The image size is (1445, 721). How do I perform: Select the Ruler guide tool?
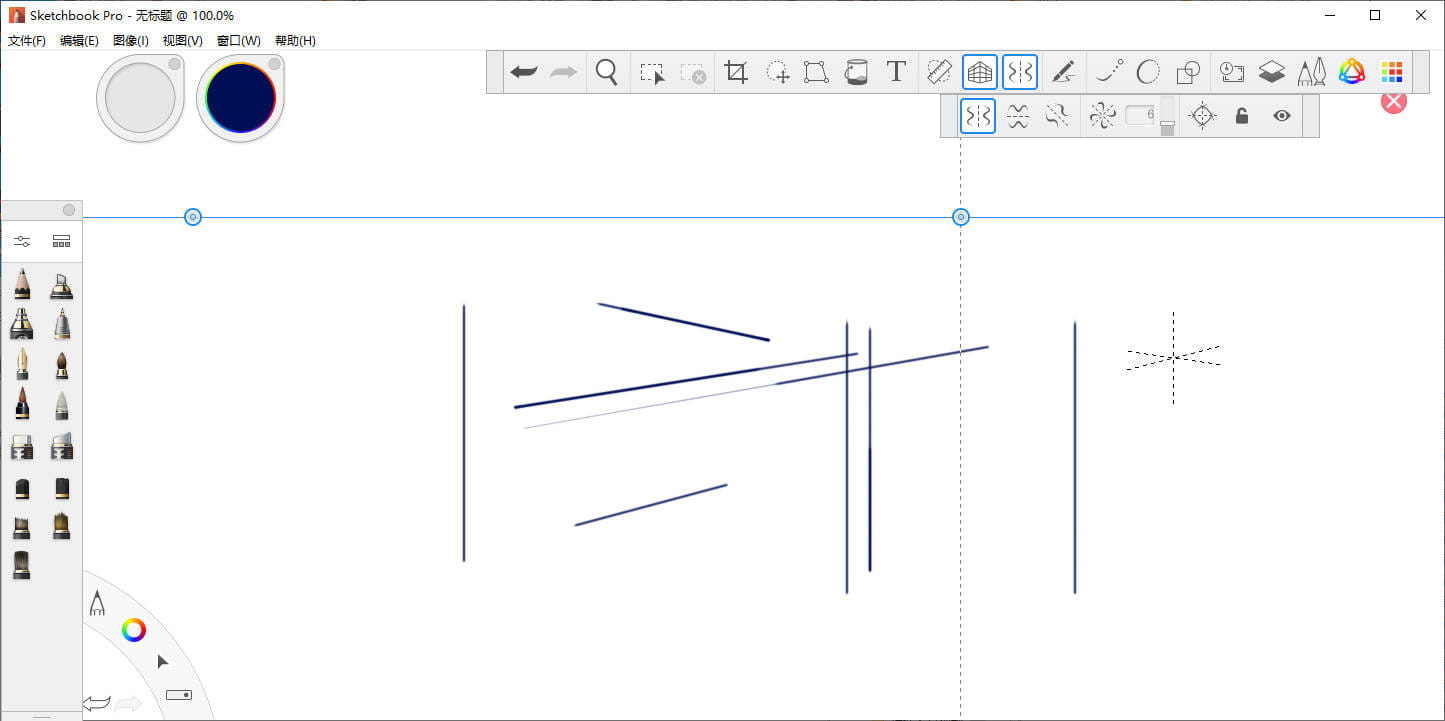(x=938, y=71)
